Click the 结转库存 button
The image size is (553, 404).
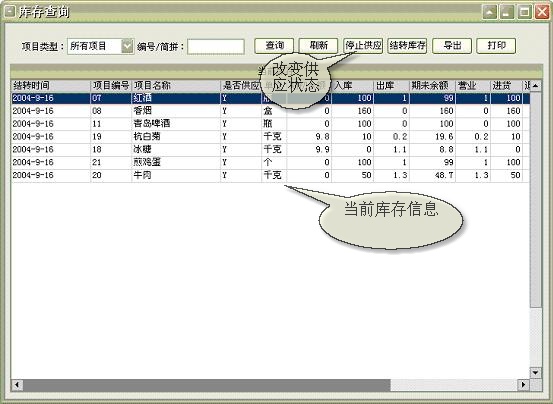click(407, 46)
